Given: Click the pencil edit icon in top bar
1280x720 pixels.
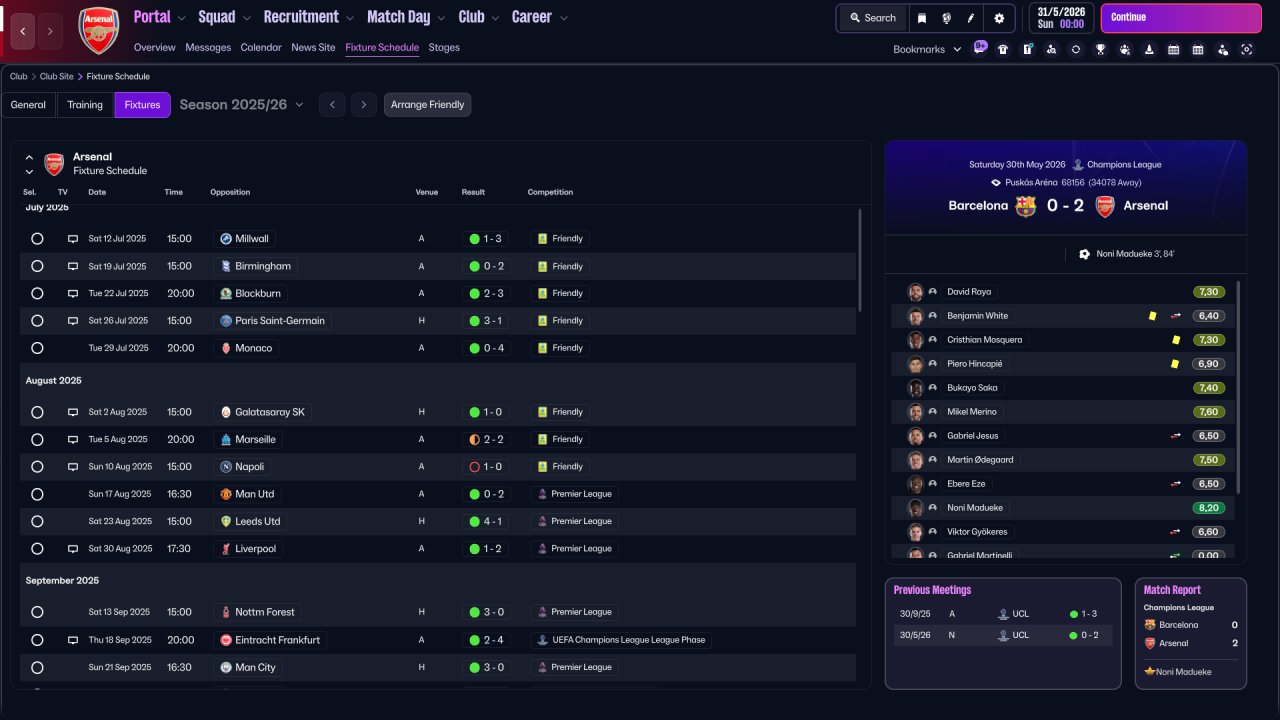Looking at the screenshot, I should point(971,18).
